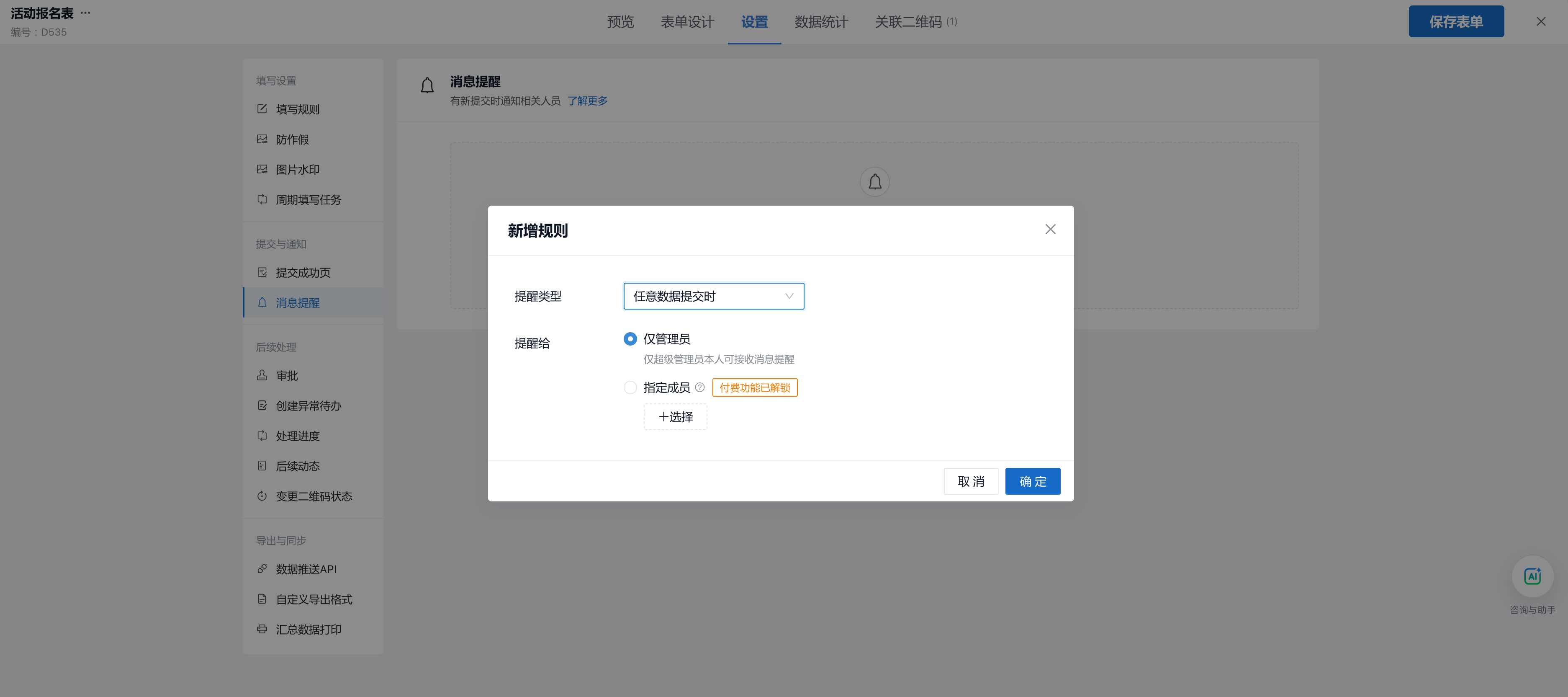Click the 处理进度 icon
The image size is (1568, 697).
(262, 436)
